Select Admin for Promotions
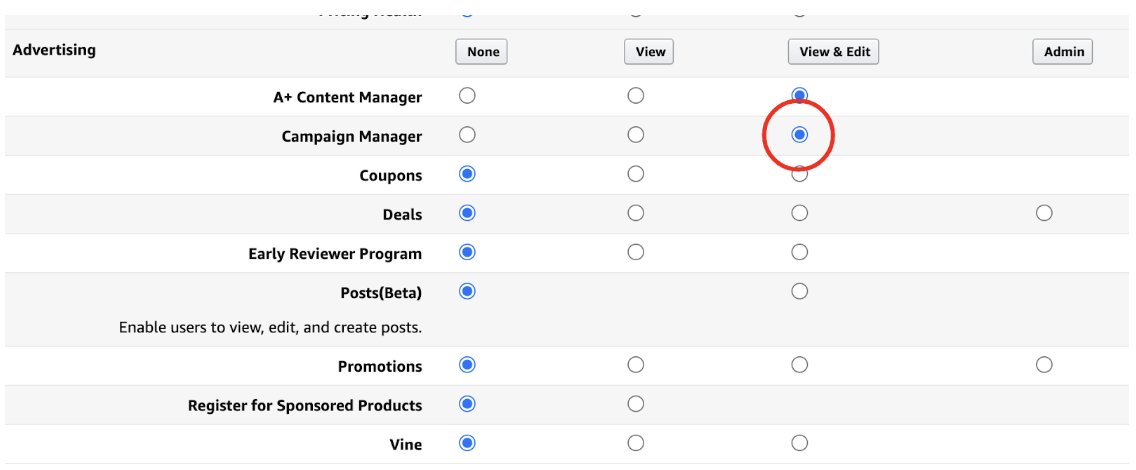1136x470 pixels. 1044,364
